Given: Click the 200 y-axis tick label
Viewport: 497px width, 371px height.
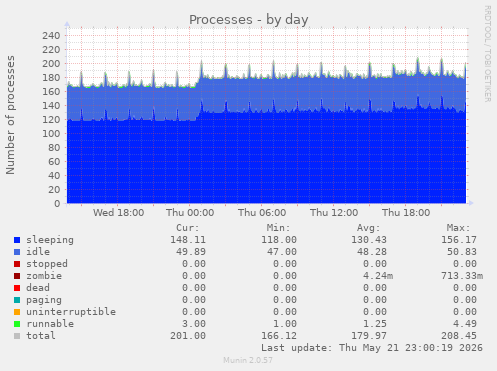Looking at the screenshot, I should (x=51, y=64).
